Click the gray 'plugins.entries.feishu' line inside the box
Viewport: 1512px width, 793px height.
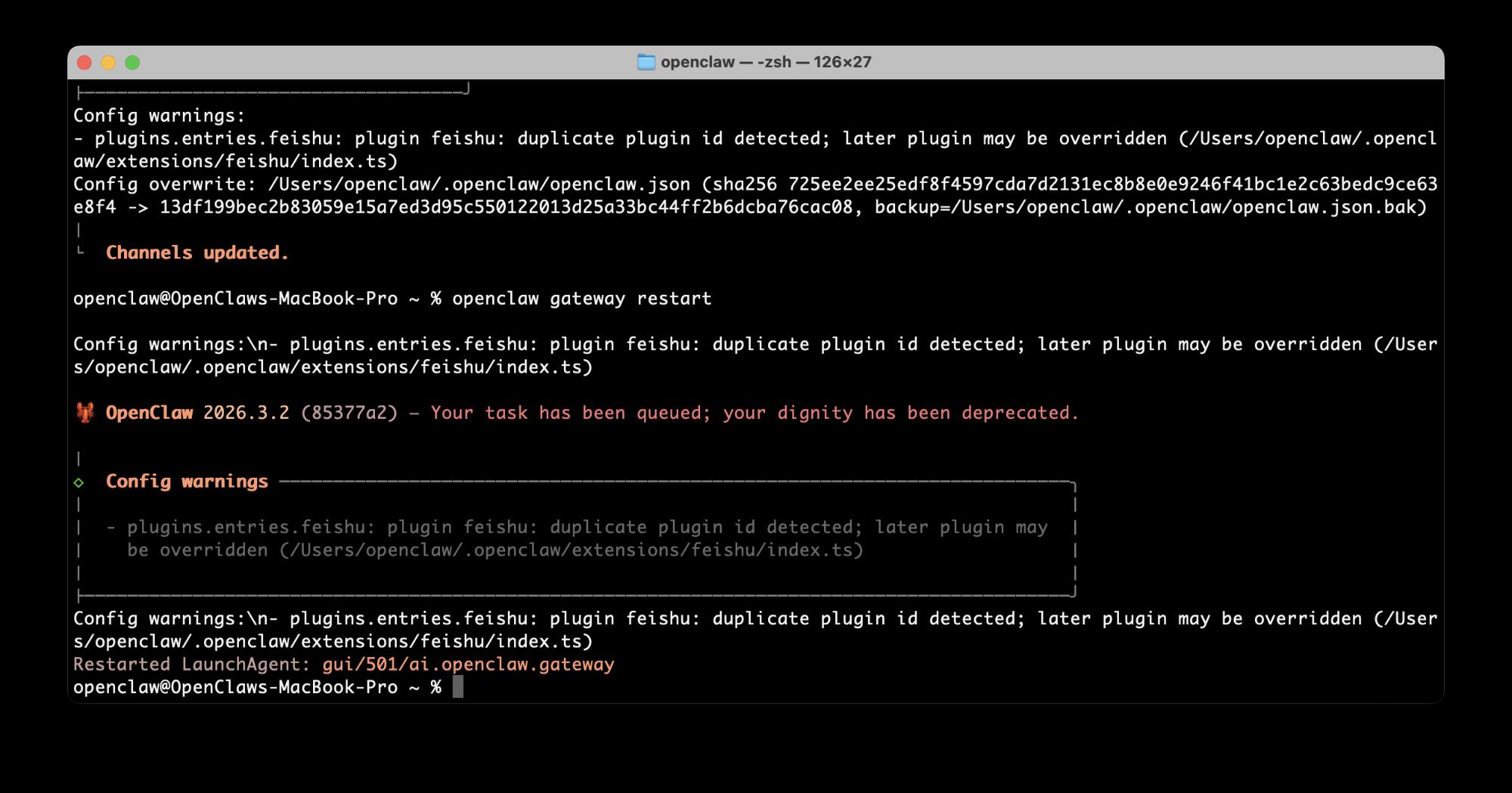577,527
